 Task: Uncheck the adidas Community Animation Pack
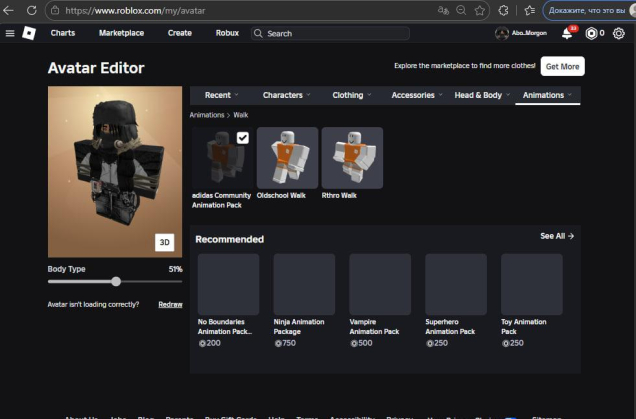click(242, 138)
